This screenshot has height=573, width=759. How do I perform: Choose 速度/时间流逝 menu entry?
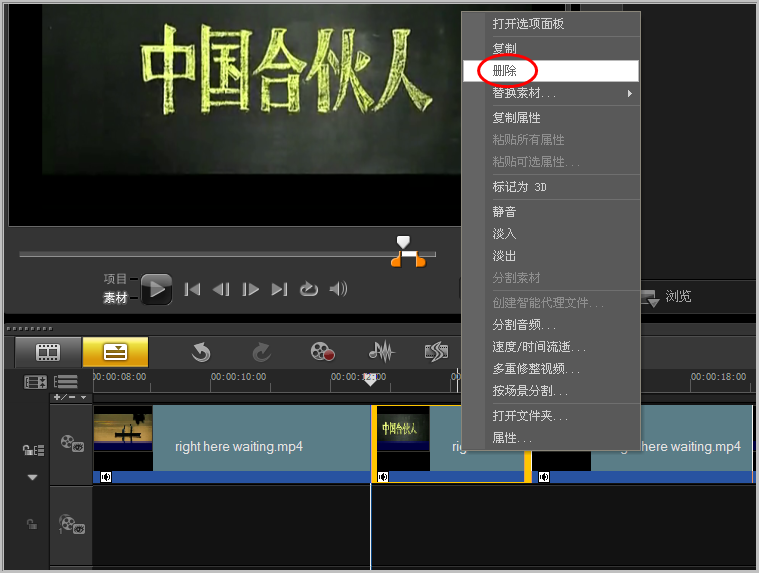[x=551, y=347]
